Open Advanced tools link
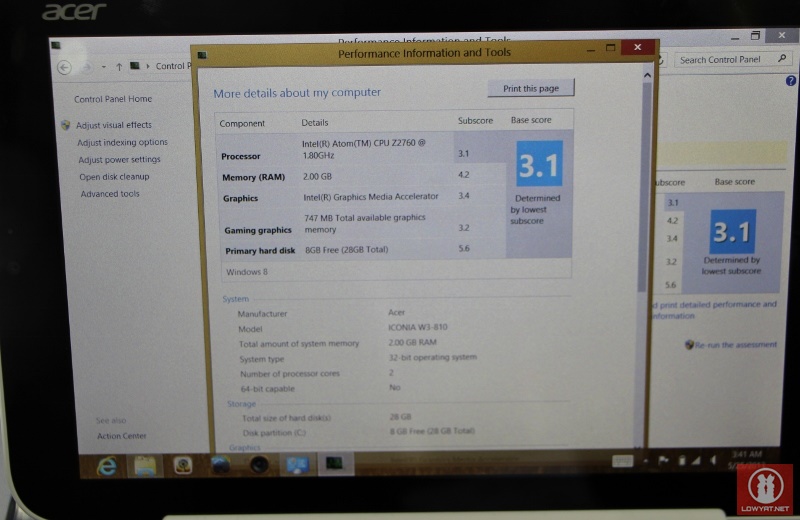 click(x=110, y=194)
